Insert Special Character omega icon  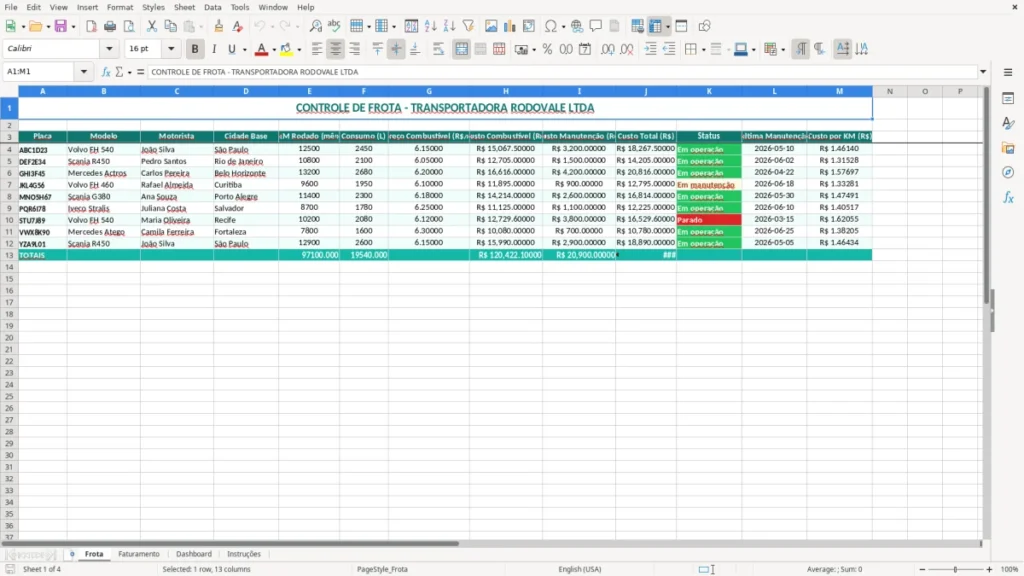coord(551,26)
